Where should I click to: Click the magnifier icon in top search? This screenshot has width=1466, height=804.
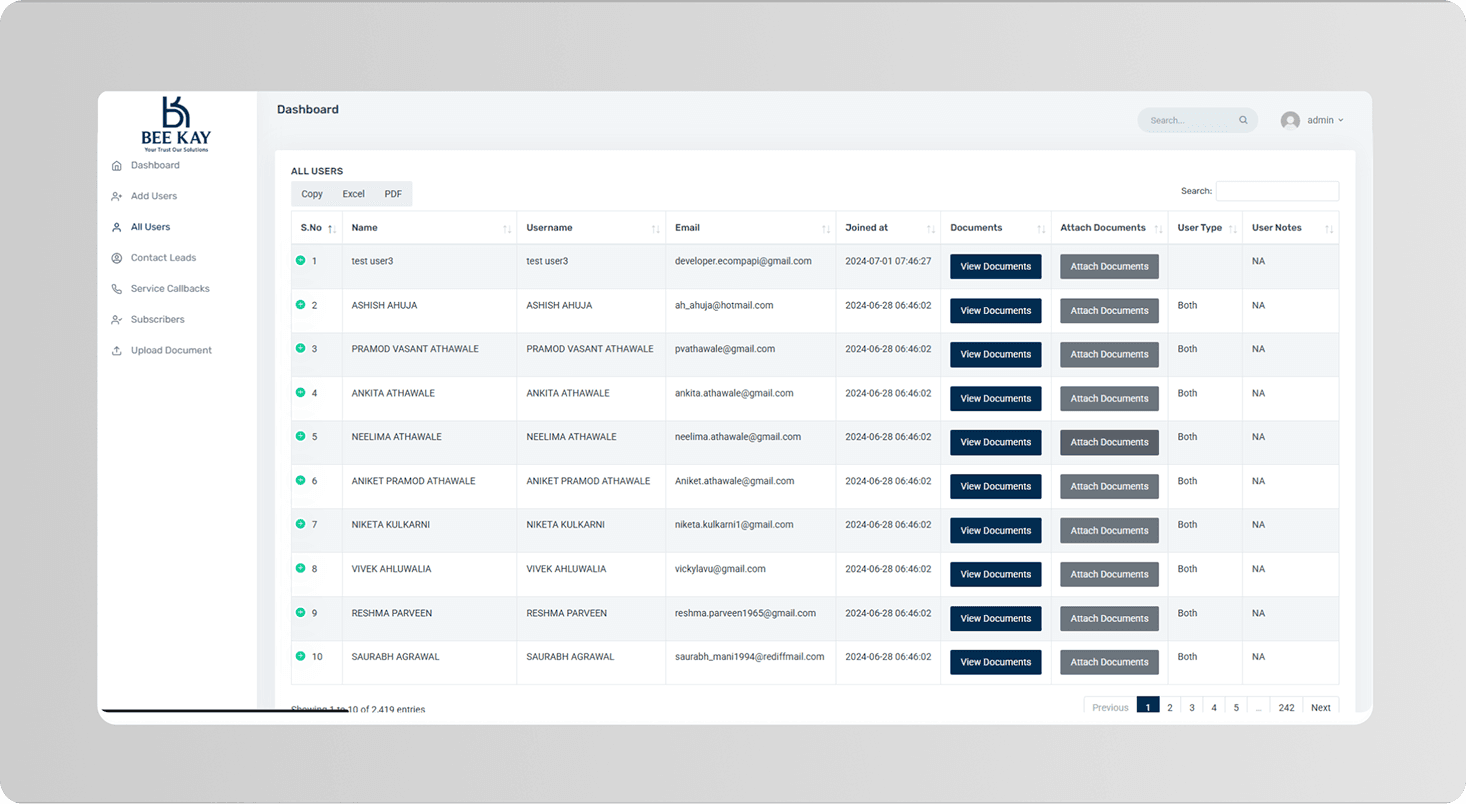tap(1243, 120)
